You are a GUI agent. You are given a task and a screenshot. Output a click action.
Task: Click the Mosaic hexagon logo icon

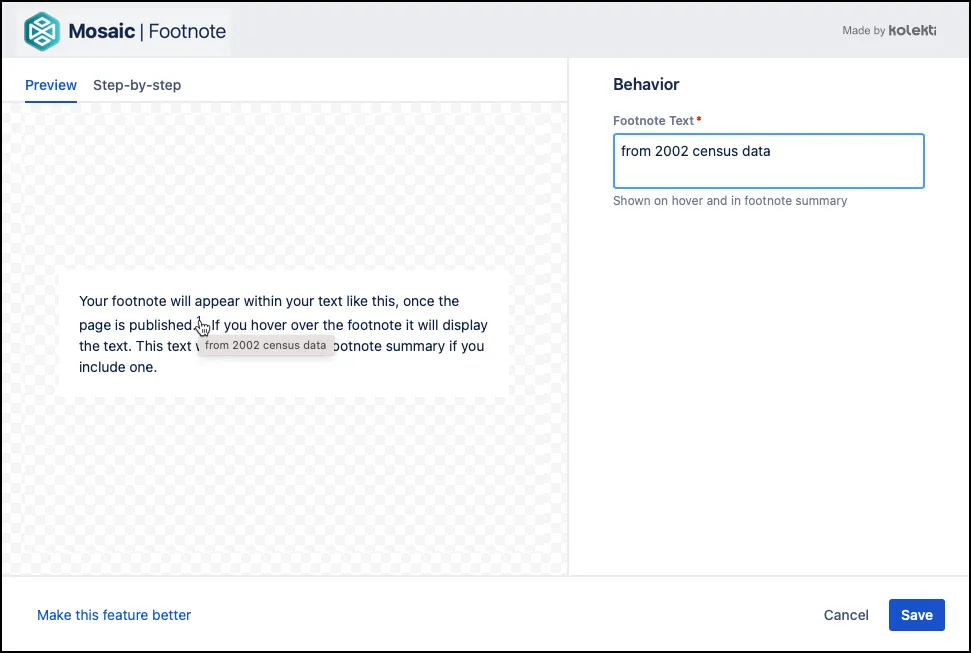pos(41,31)
